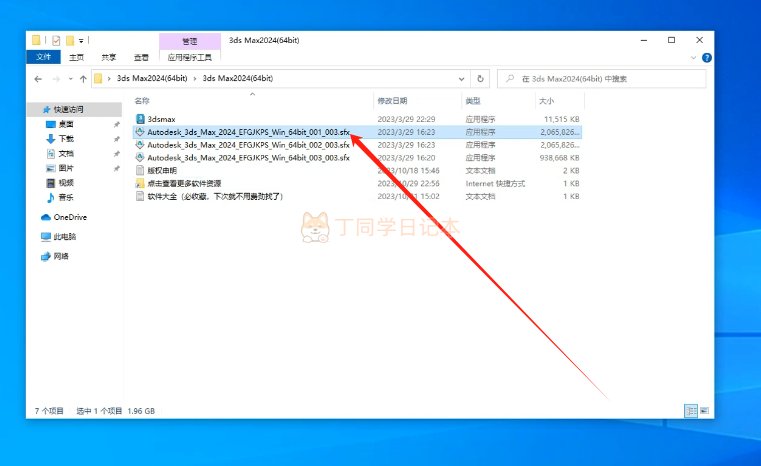This screenshot has width=761, height=466.
Task: Click the icon of the 003_003.sfx installer
Action: 140,158
